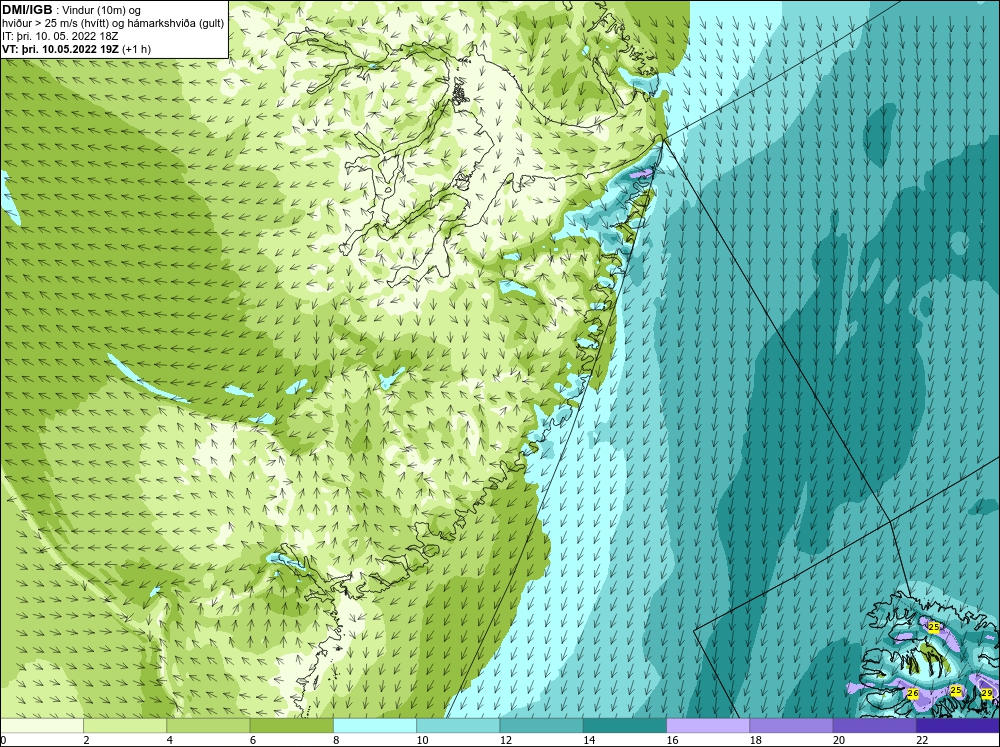Click the legend scale value 10
The width and height of the screenshot is (1000, 747).
coord(422,740)
